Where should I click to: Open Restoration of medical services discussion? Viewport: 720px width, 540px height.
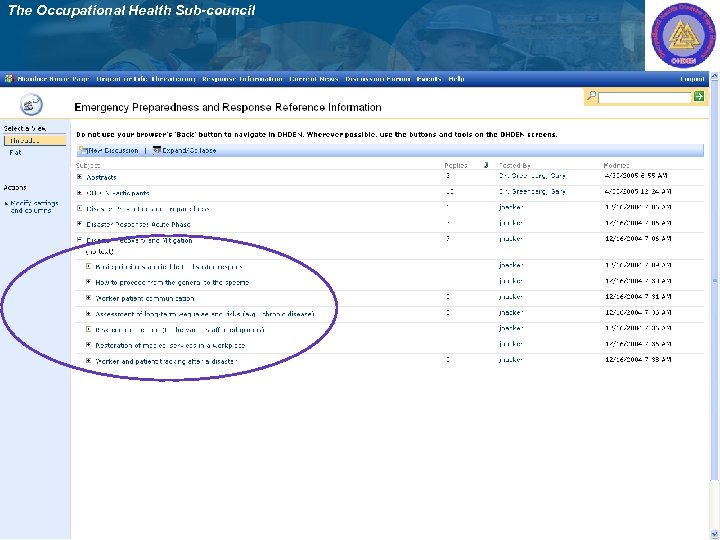pyautogui.click(x=170, y=345)
